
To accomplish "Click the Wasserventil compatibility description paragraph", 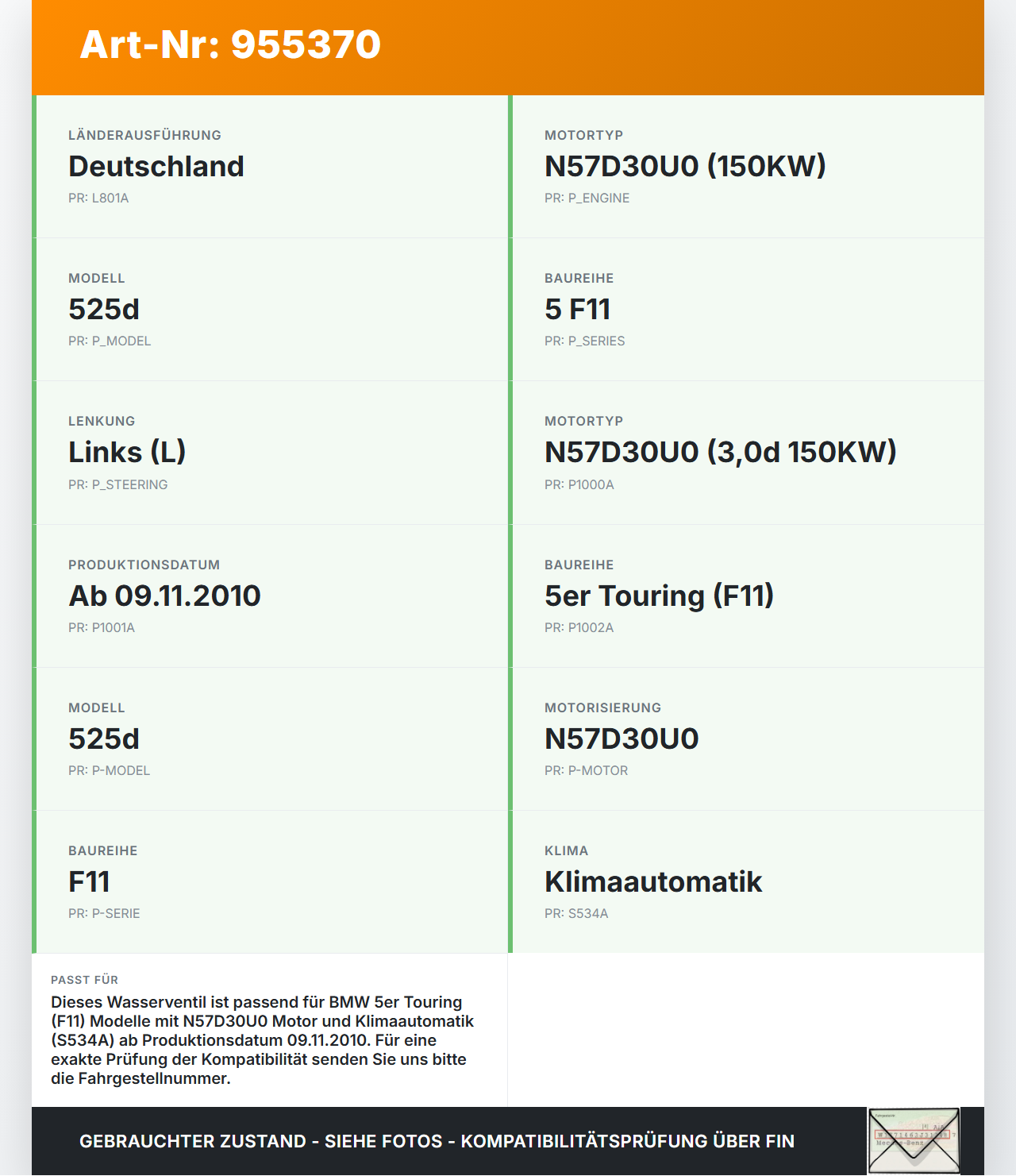I will pyautogui.click(x=262, y=1040).
